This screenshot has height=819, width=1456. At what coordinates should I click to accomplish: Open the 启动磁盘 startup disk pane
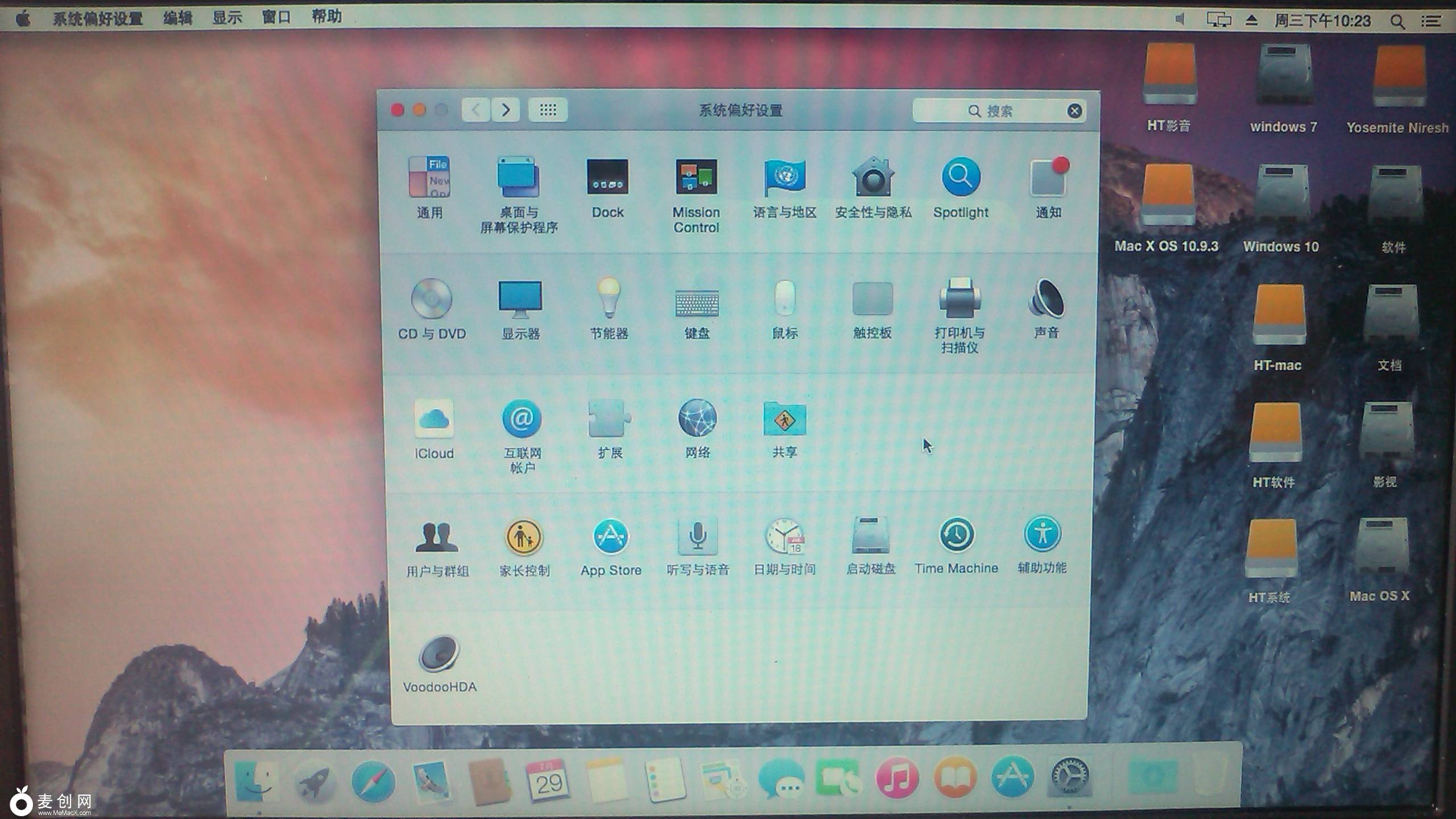click(x=871, y=536)
